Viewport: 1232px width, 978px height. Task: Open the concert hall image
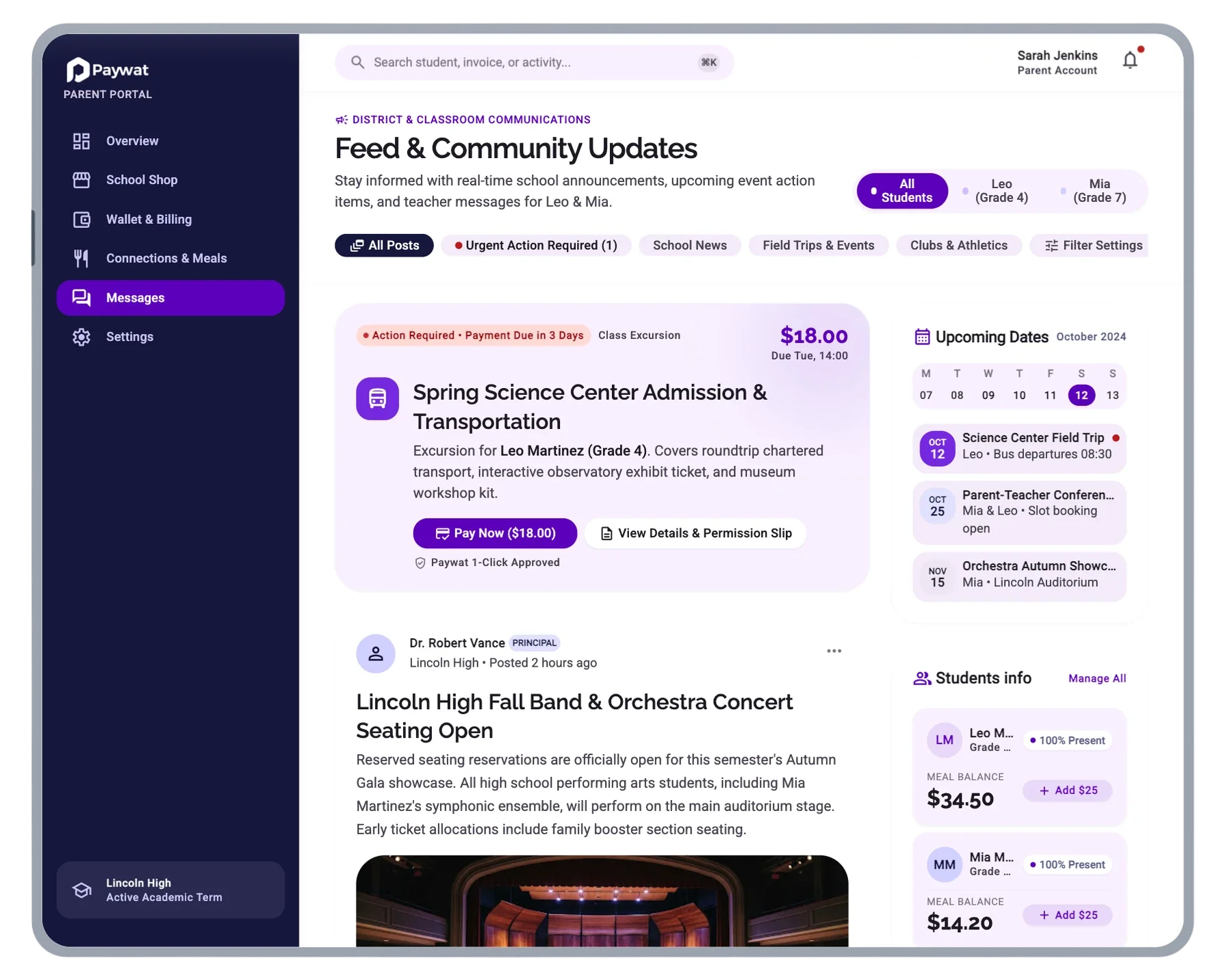[602, 901]
